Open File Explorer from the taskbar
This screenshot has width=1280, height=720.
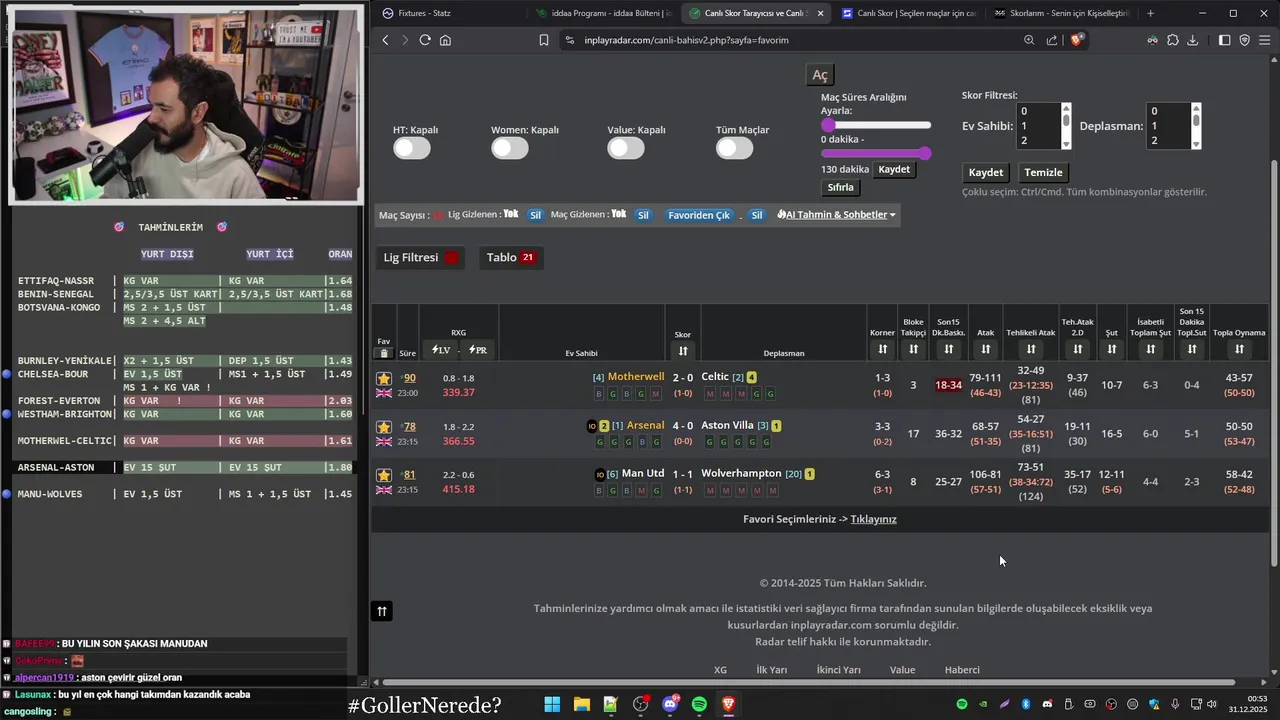581,704
